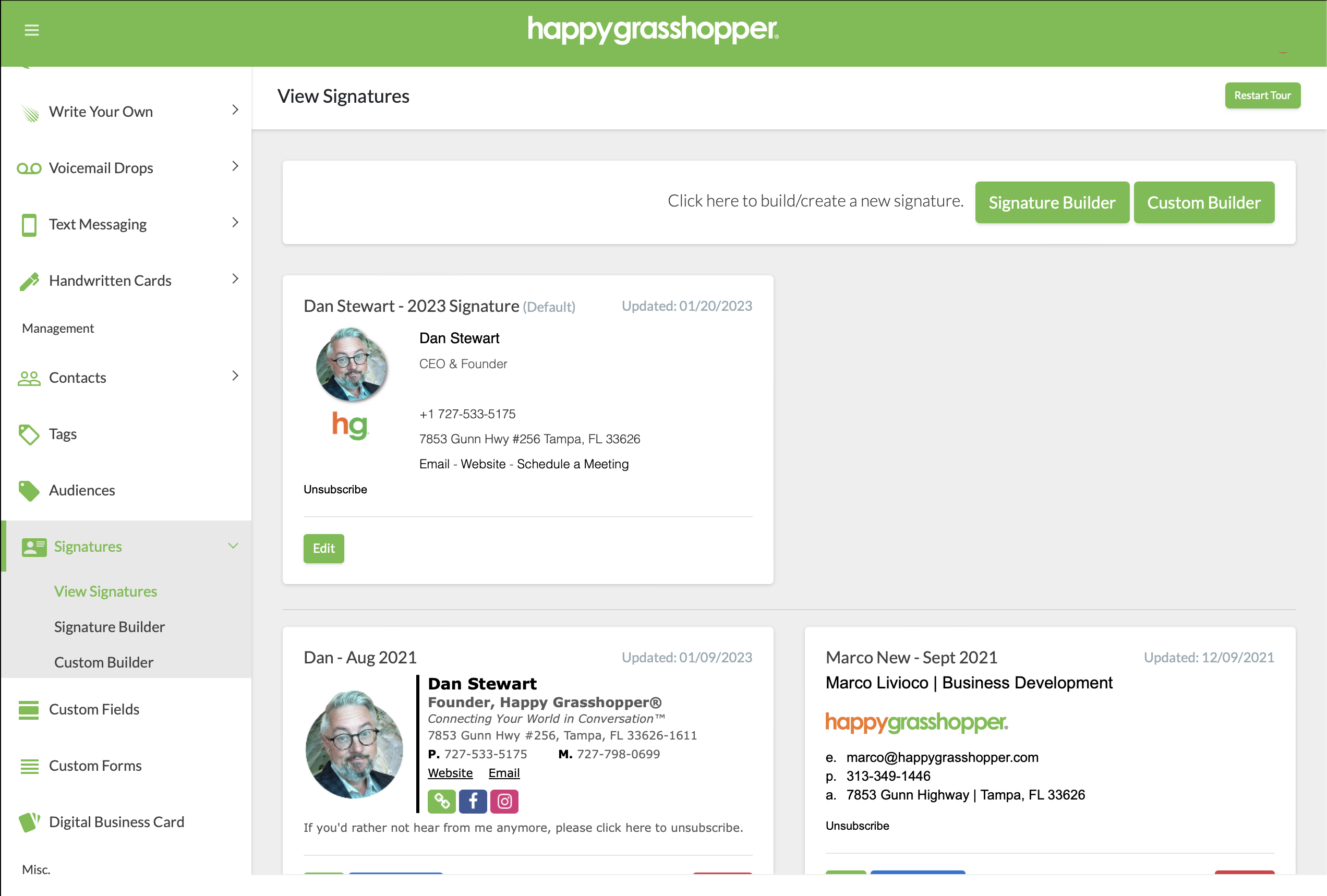1327x896 pixels.
Task: Click the Text Messaging phone icon
Action: [x=29, y=225]
